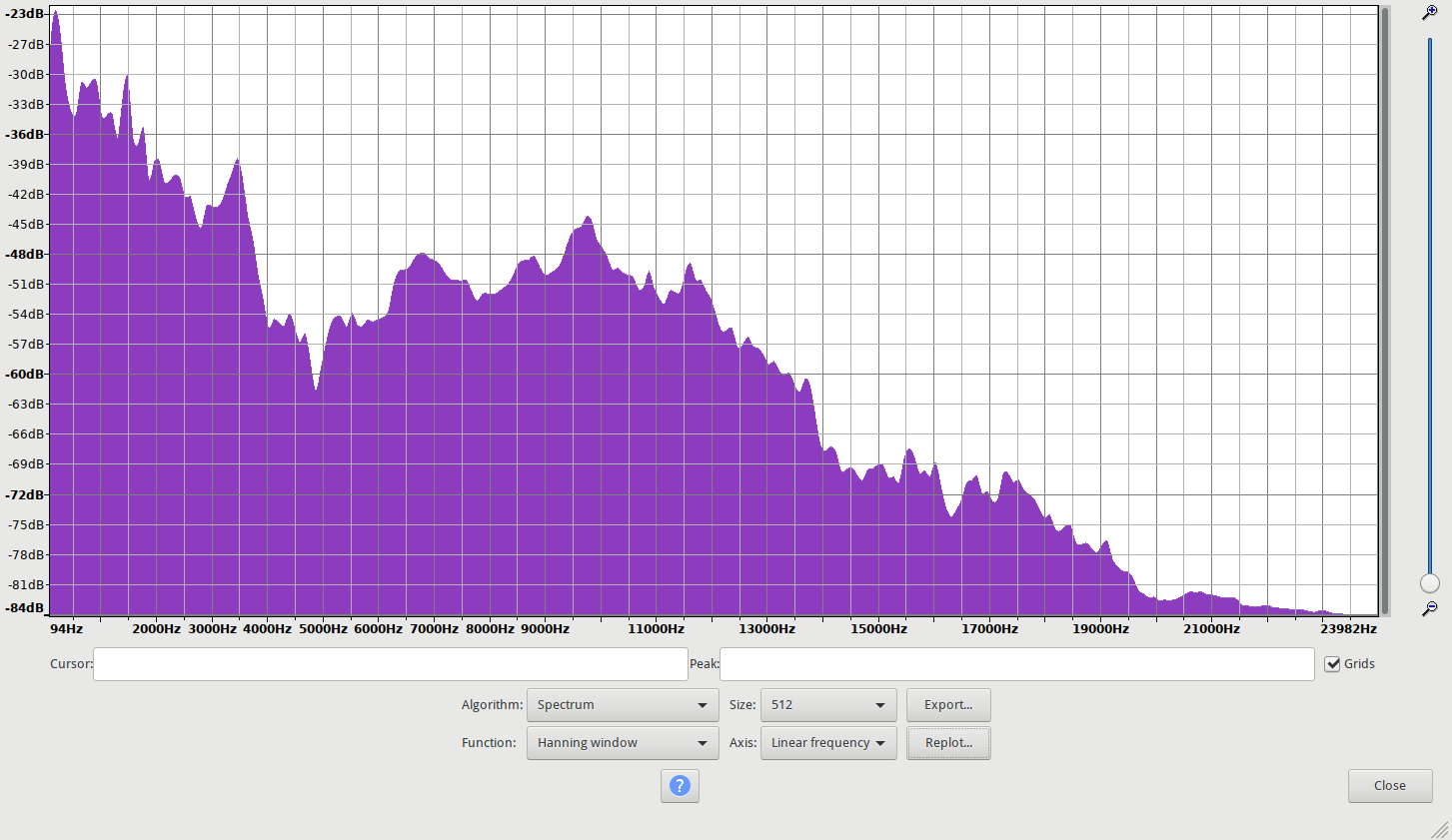Open the Axis dropdown showing Linear frequency
This screenshot has width=1452, height=840.
[828, 743]
